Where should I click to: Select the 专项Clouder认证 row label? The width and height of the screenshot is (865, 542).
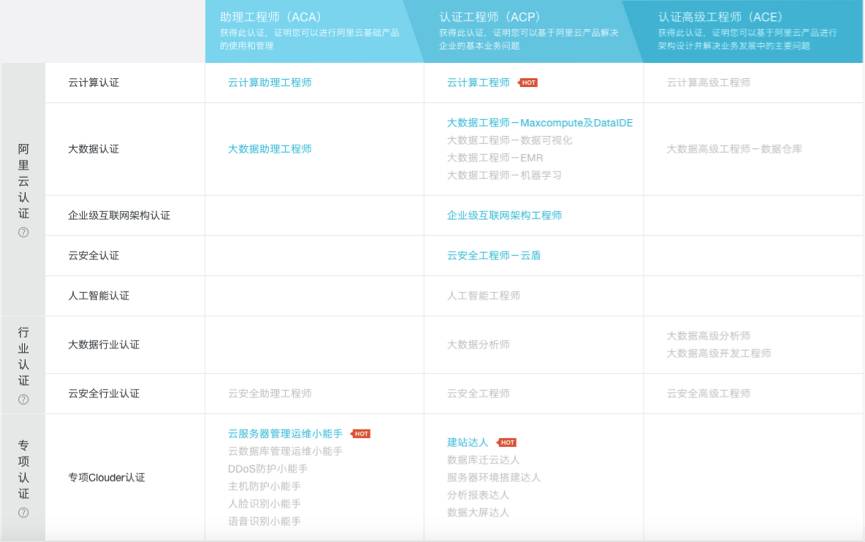coord(106,477)
